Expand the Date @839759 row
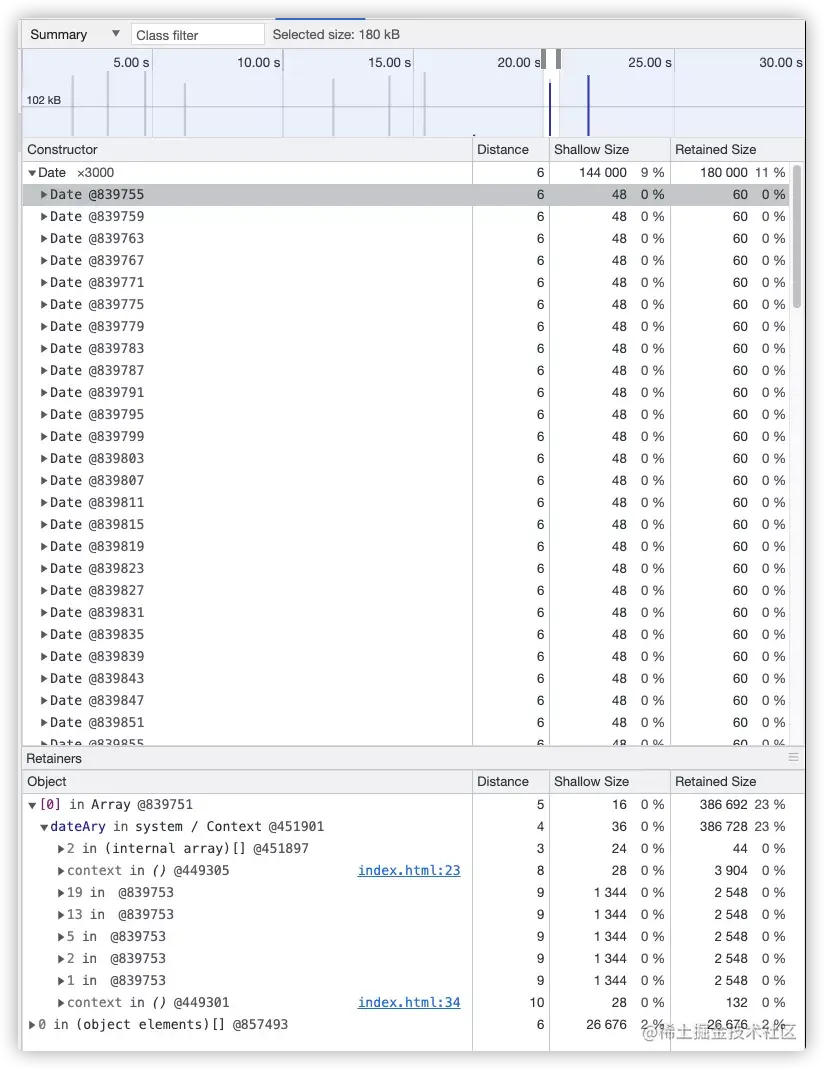 coord(44,217)
